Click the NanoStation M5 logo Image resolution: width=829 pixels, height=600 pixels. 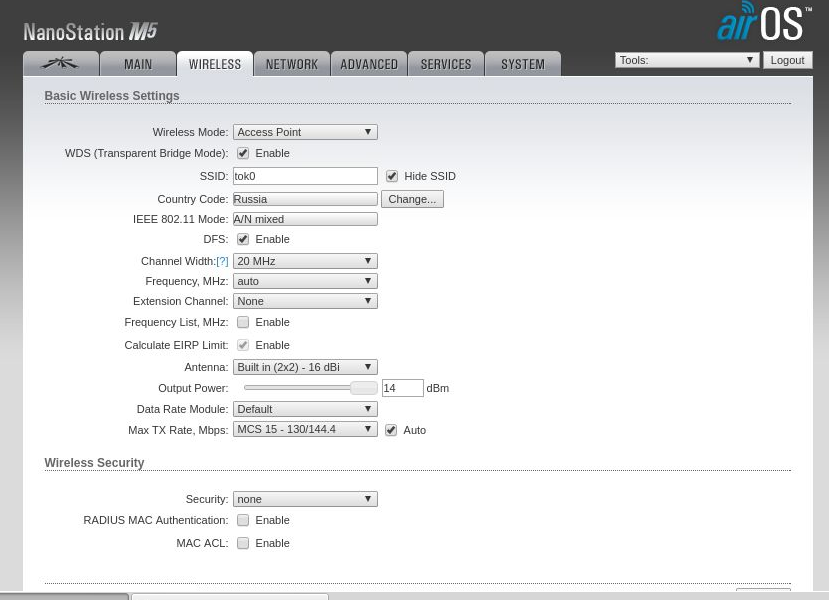pyautogui.click(x=91, y=32)
